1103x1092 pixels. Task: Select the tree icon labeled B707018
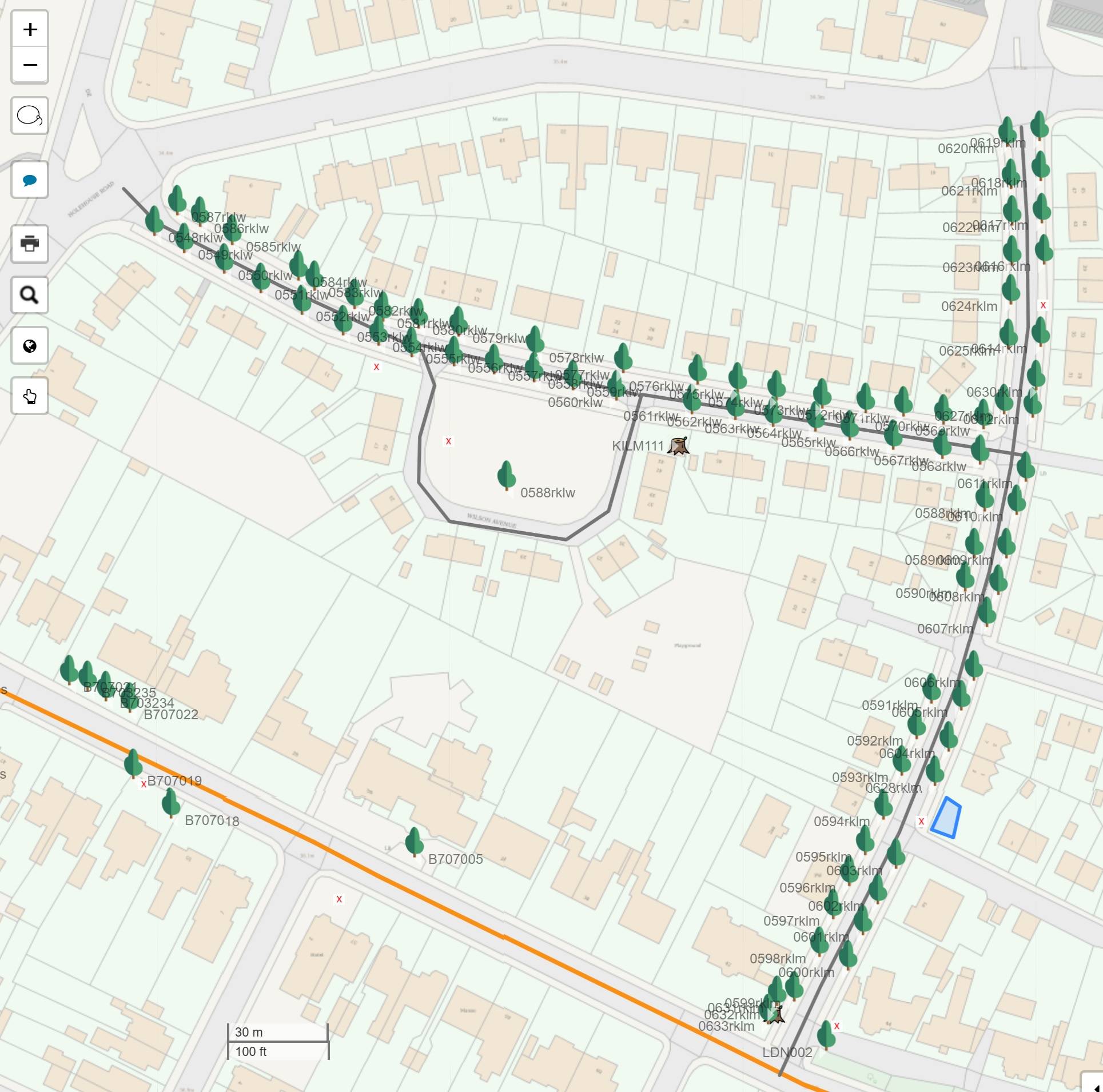pyautogui.click(x=170, y=802)
